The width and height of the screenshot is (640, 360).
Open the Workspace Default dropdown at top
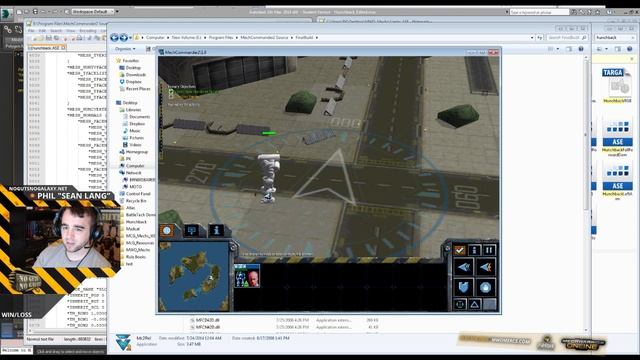coord(93,11)
